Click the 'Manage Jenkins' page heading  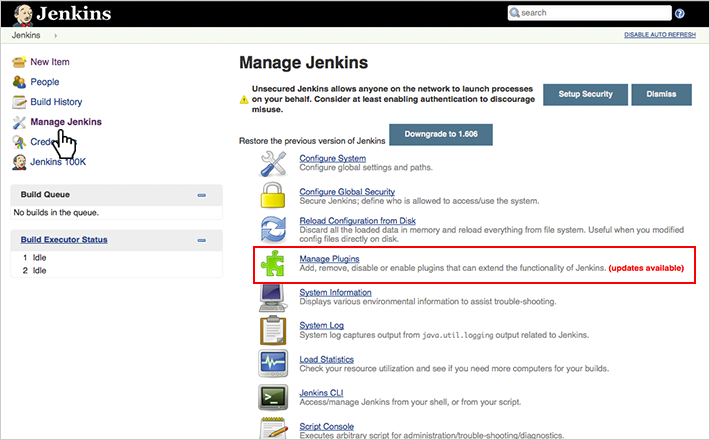point(303,62)
